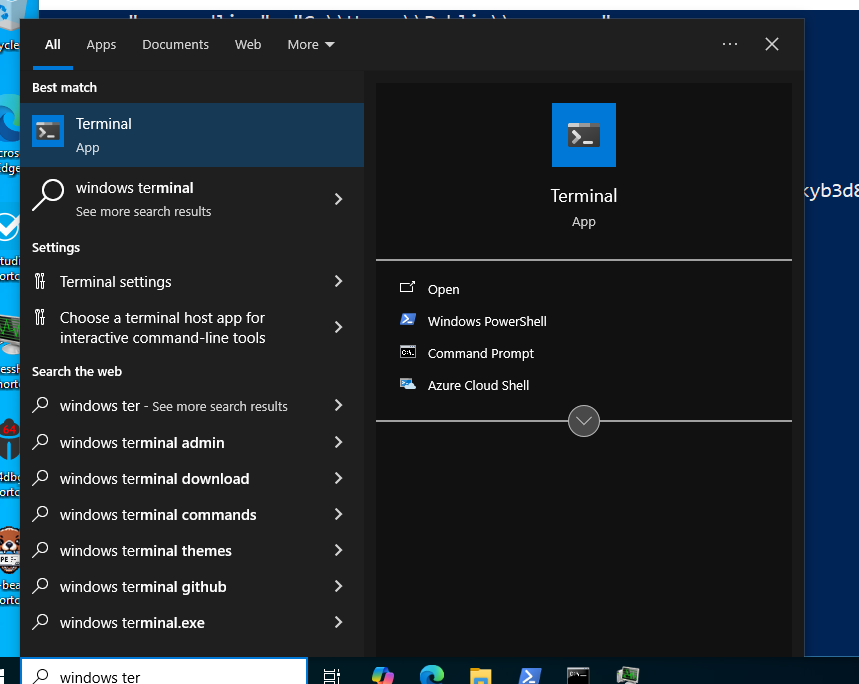Open Choose a terminal host app setting

(192, 327)
